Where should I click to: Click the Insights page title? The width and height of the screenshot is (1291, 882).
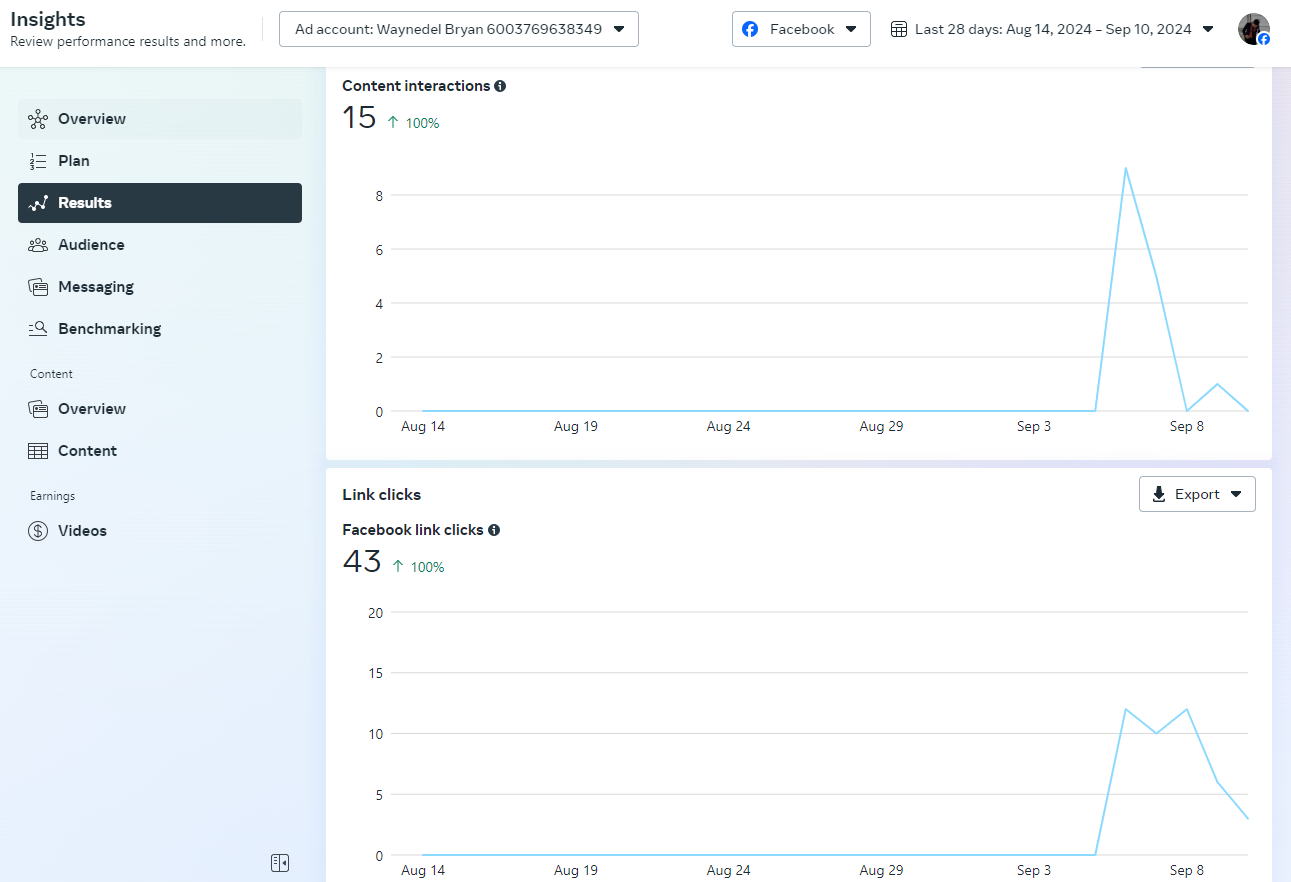click(48, 19)
